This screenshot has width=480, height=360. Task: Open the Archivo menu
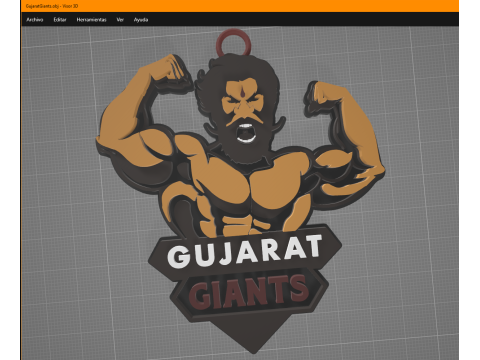[35, 20]
